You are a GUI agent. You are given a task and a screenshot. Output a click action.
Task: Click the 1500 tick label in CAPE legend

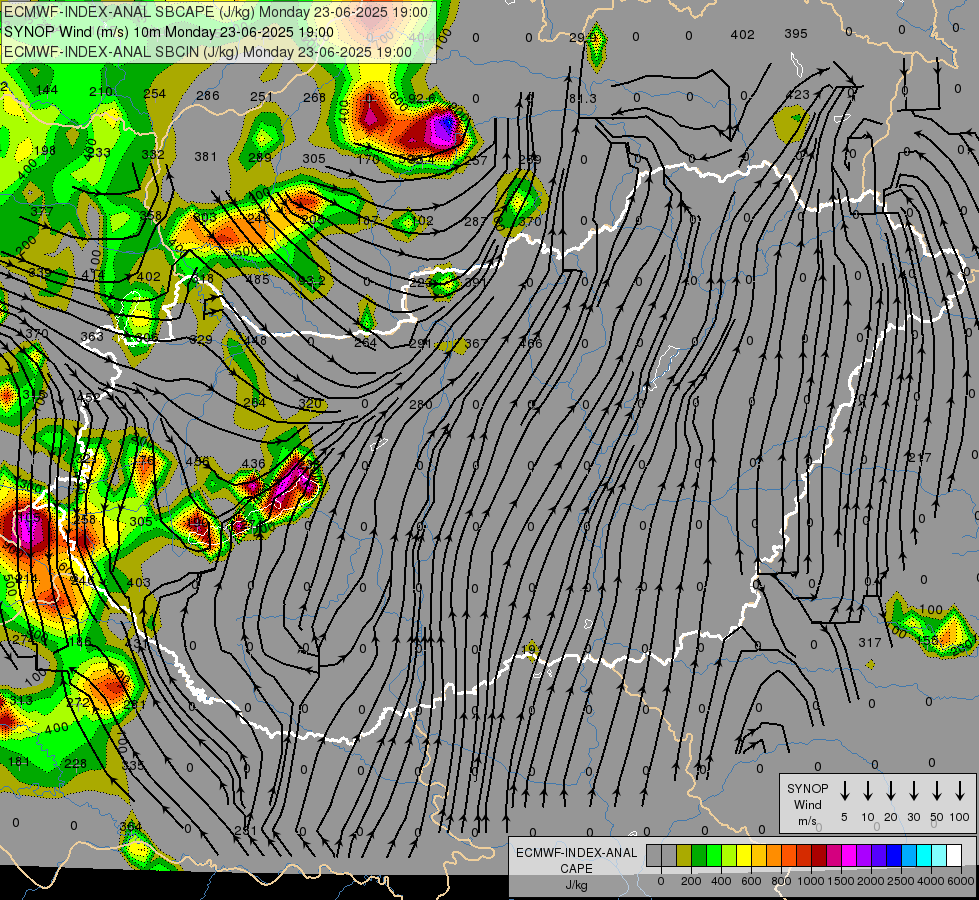(x=841, y=881)
